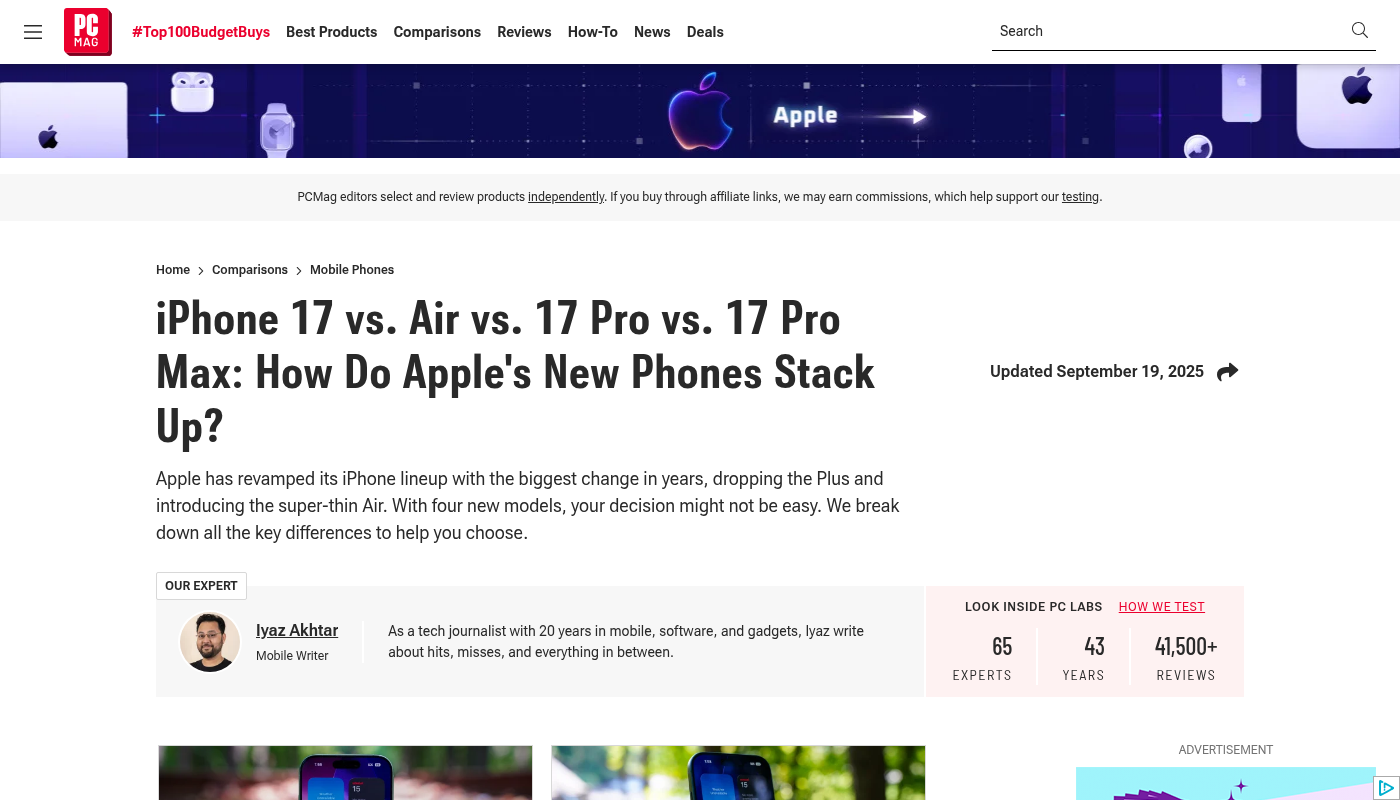Click the AdChoices icon on advertisement
Screen dimensions: 1400x800
tap(1386, 788)
